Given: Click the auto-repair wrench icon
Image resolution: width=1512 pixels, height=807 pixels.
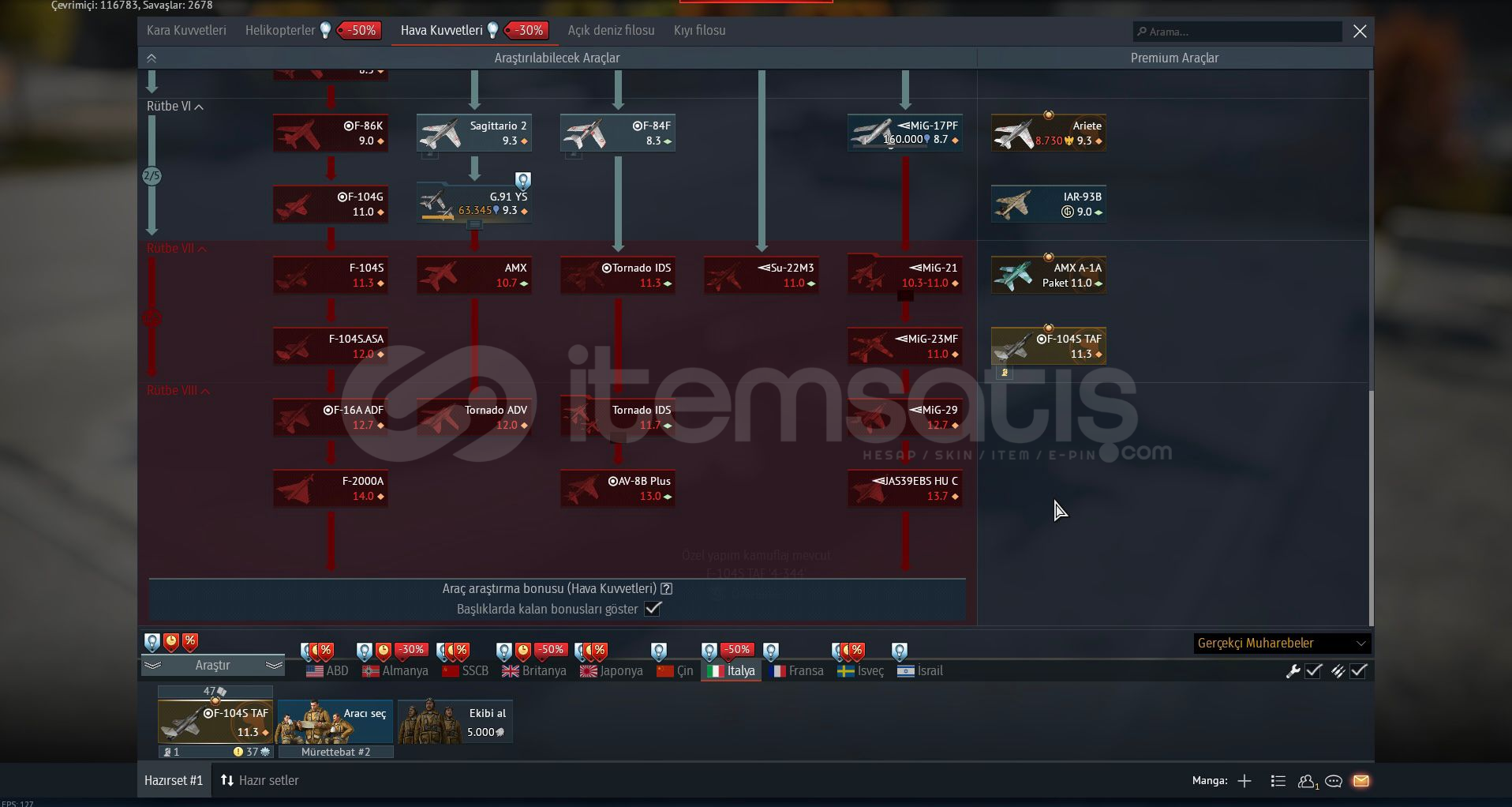Looking at the screenshot, I should (1293, 671).
